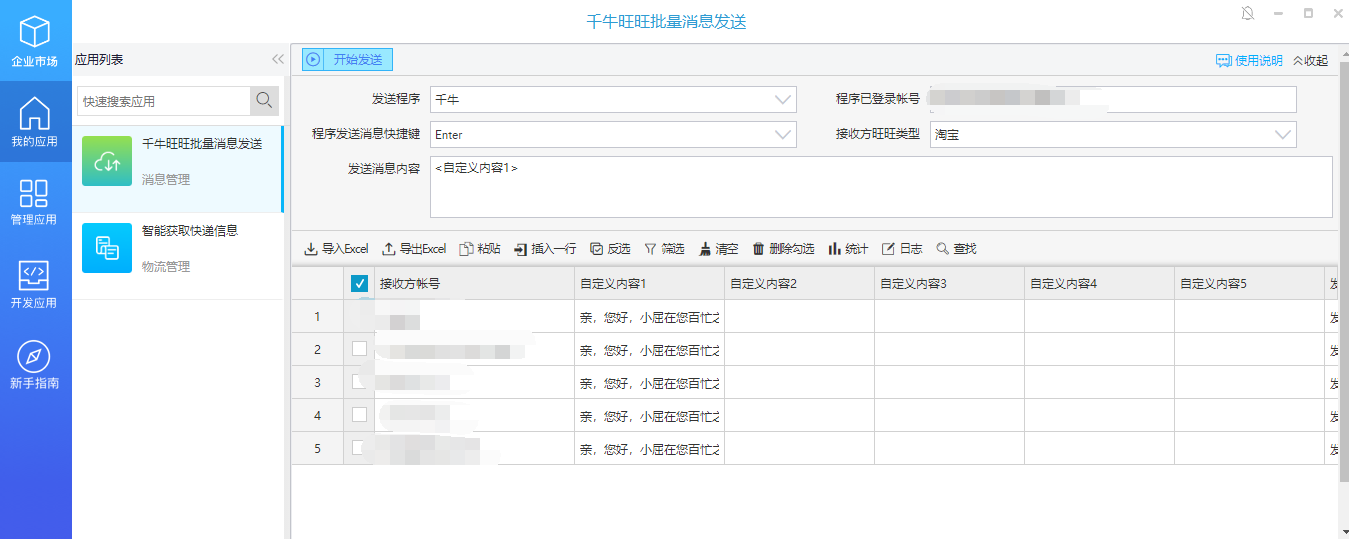
Task: Focus the 快速搜索应用 search box
Action: [x=163, y=100]
